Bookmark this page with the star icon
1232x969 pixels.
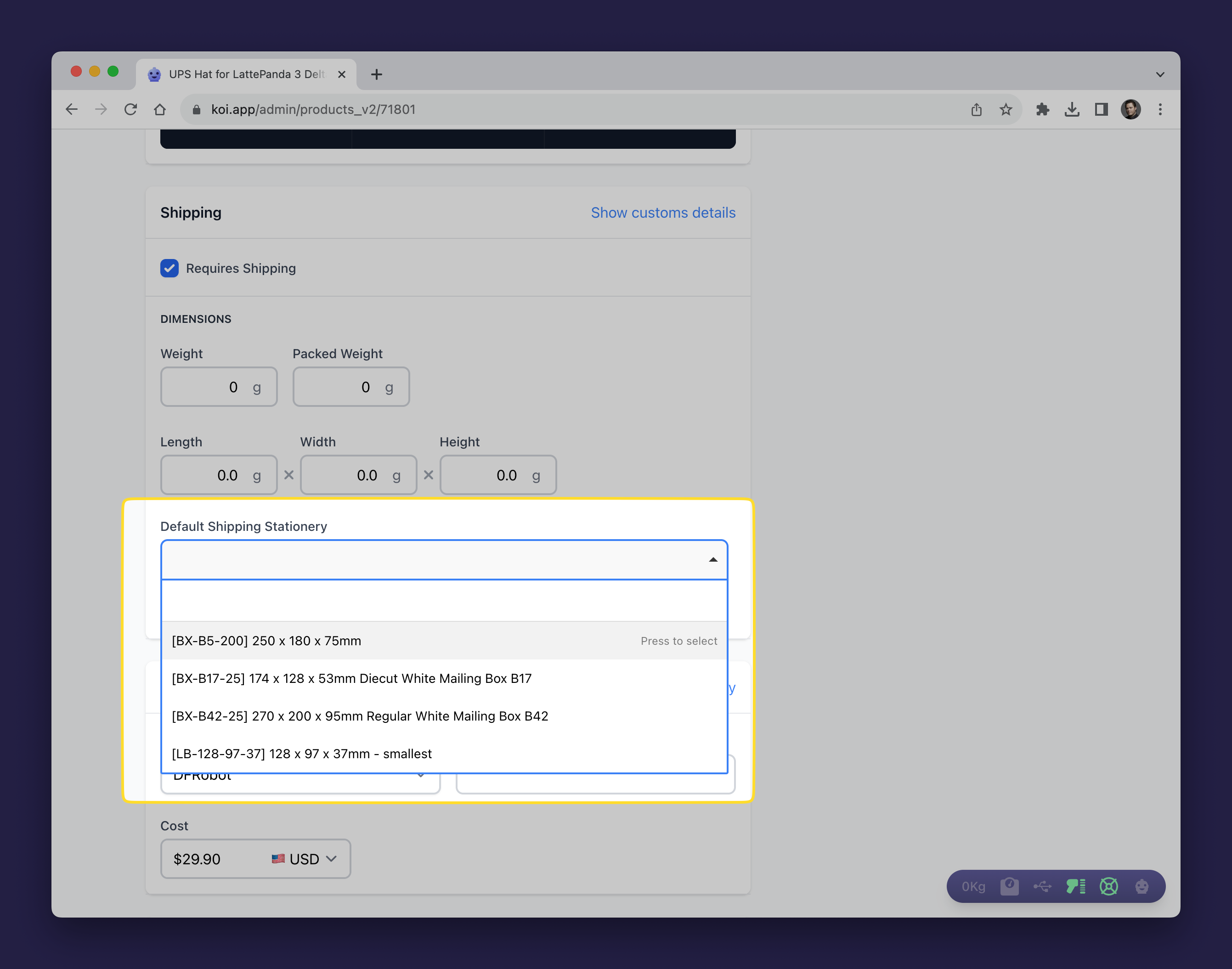pyautogui.click(x=1006, y=109)
